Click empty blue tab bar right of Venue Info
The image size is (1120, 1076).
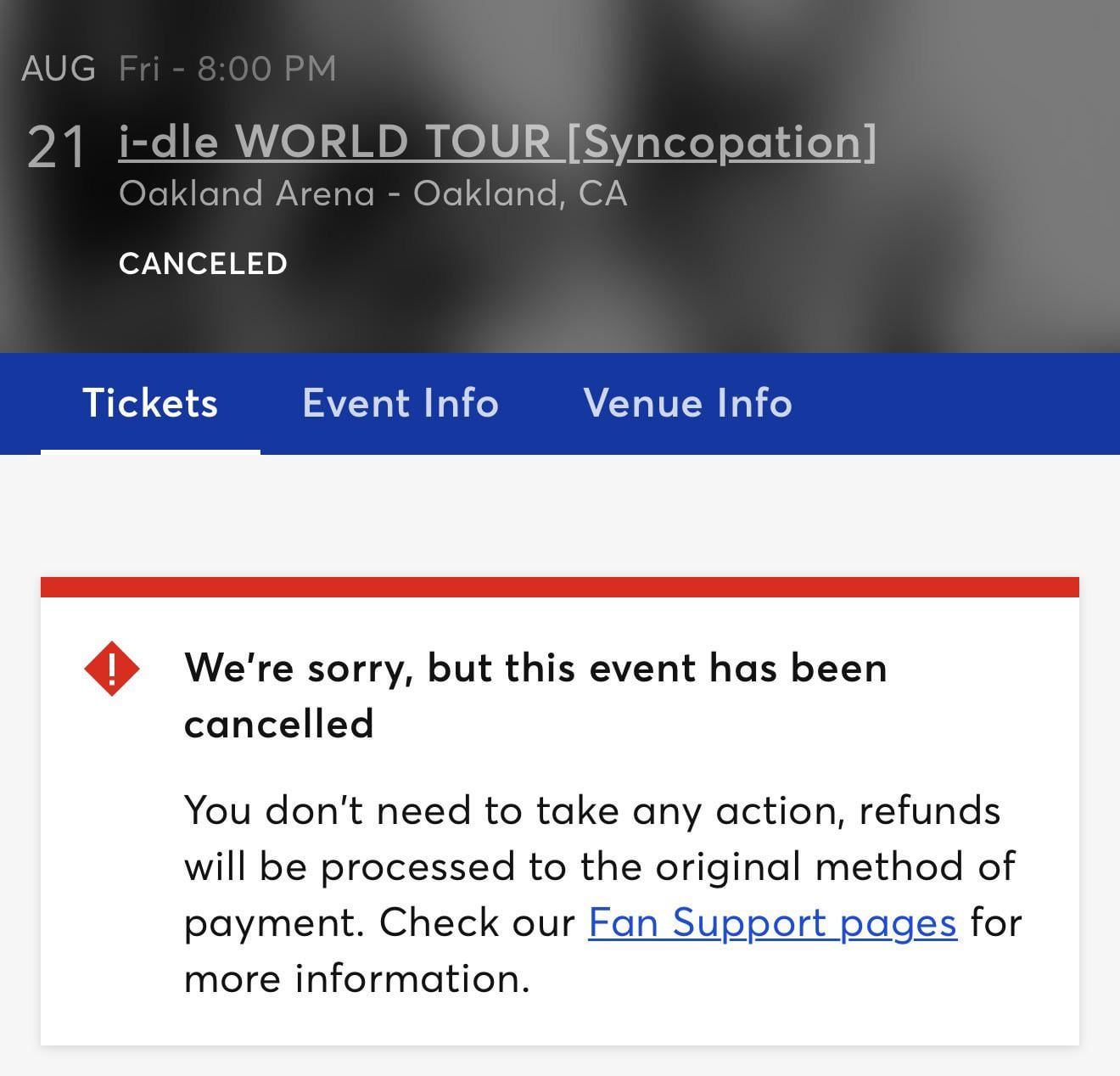click(x=959, y=404)
